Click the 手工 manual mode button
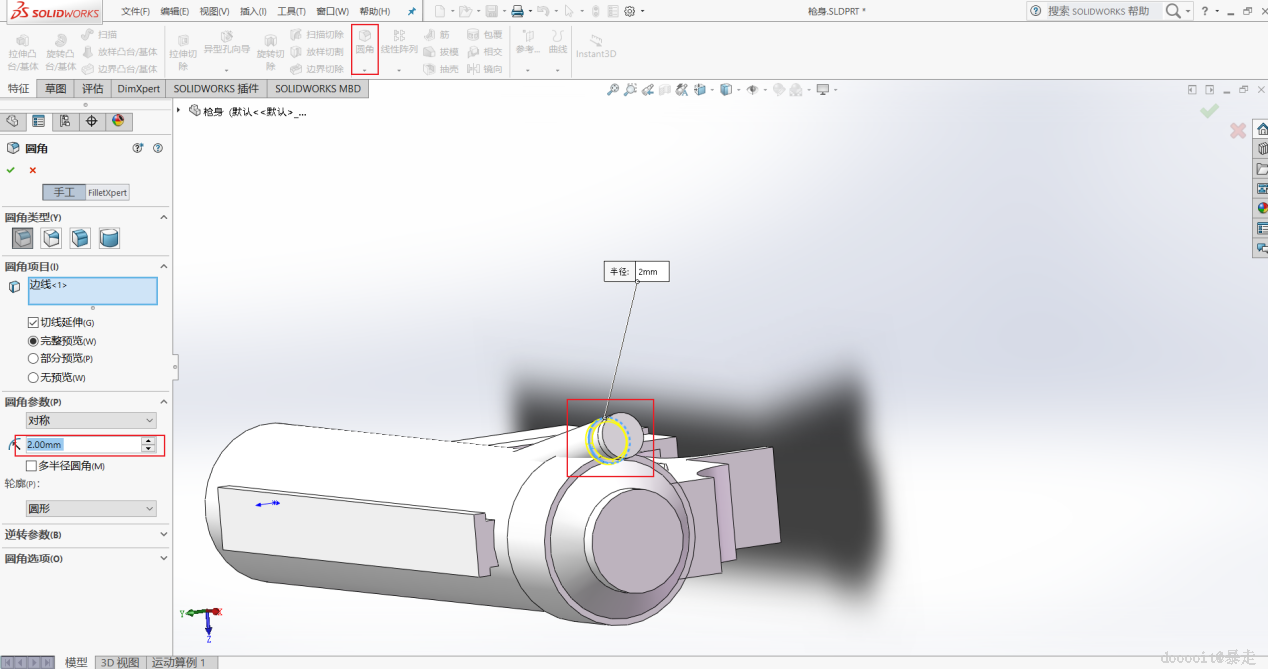 click(x=64, y=192)
